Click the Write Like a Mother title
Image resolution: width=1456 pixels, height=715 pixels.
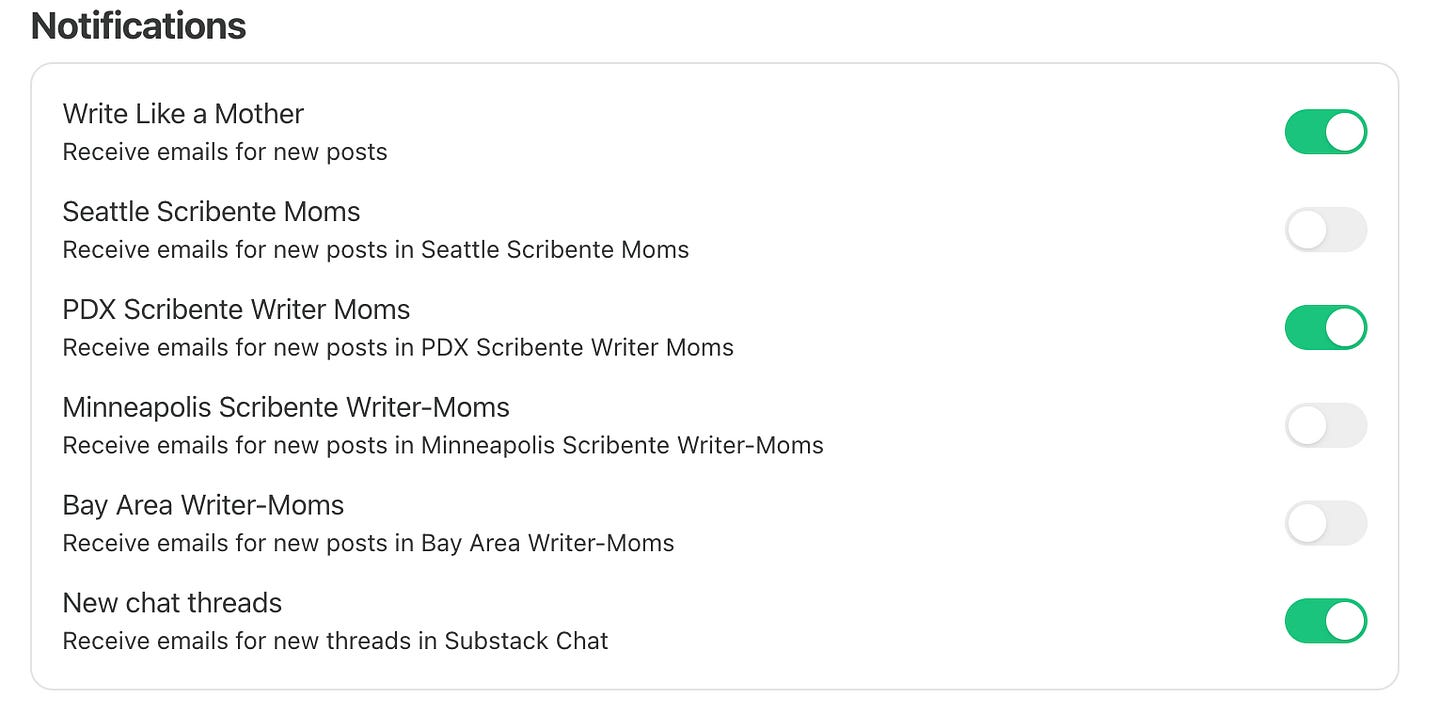(183, 114)
